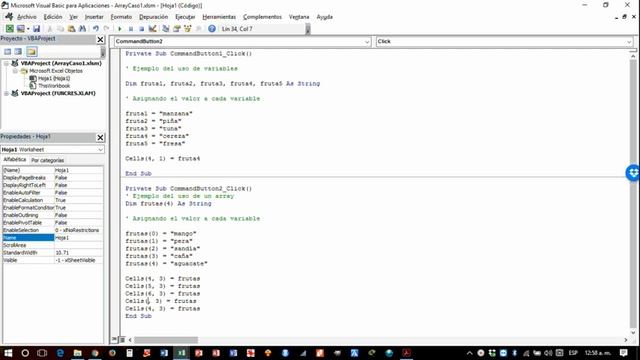Click the EnableSelection value 0 - xlNoRestrictions
The width and height of the screenshot is (640, 360).
tap(78, 230)
